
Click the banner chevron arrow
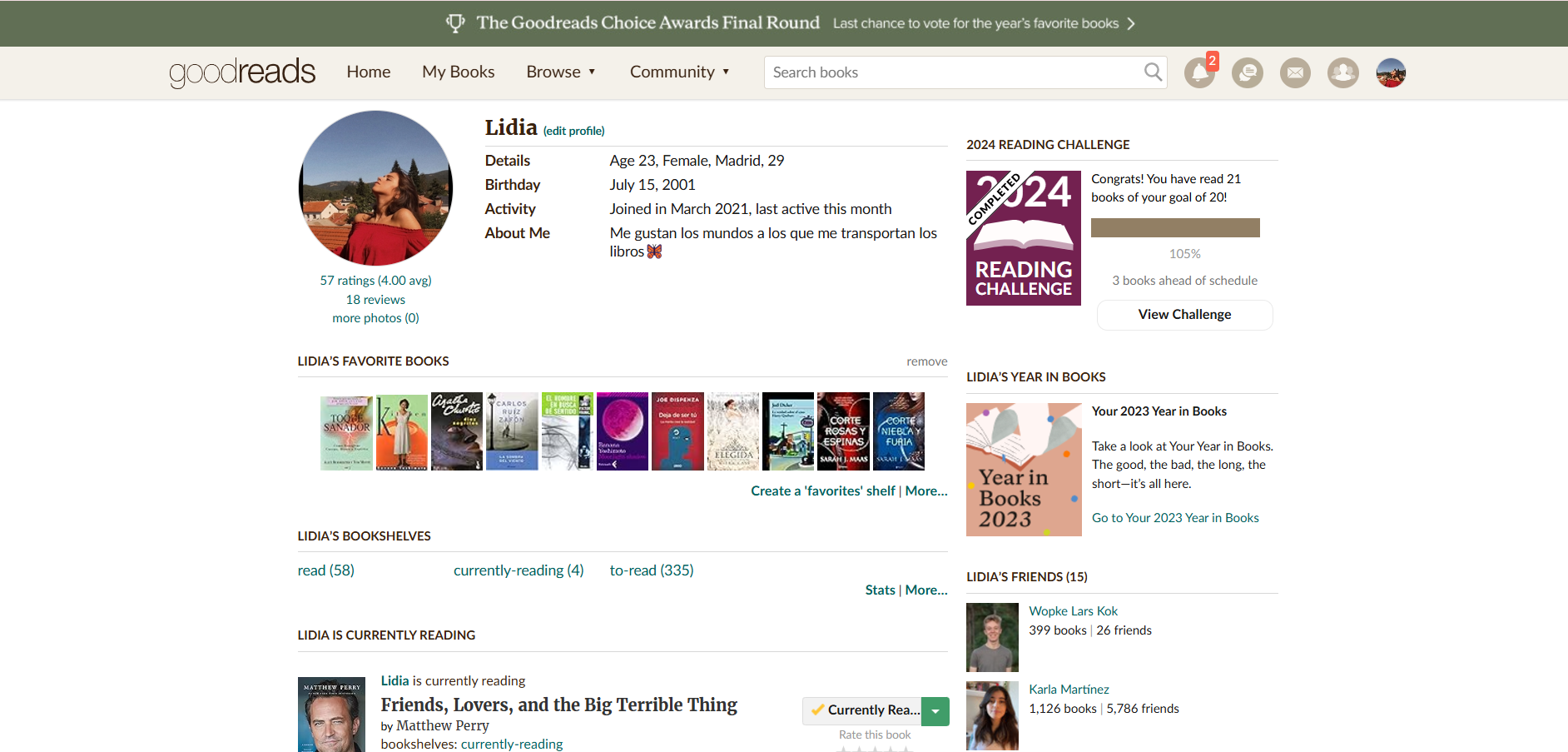1131,23
